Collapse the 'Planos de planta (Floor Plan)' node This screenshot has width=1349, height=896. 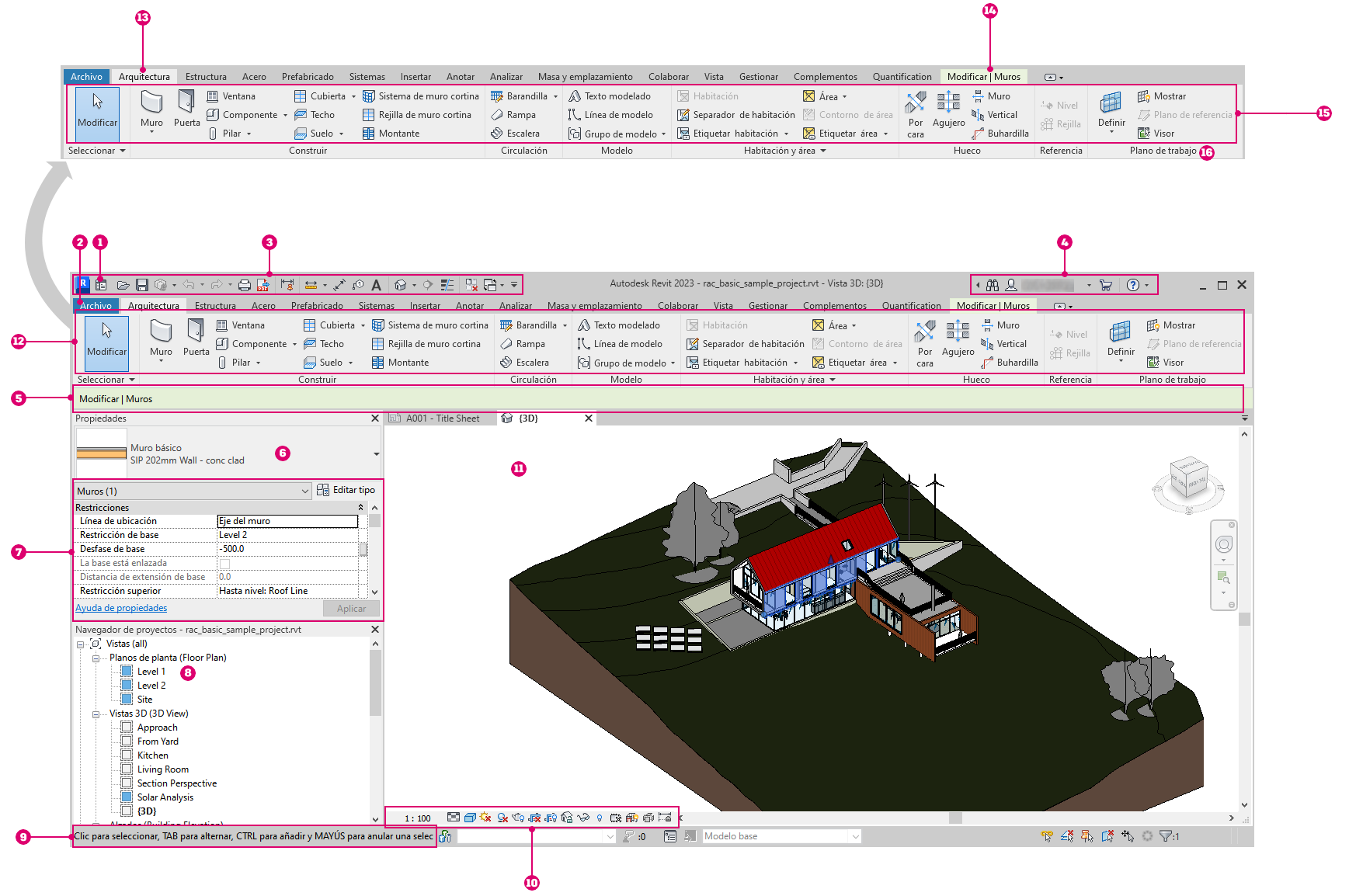tap(96, 658)
